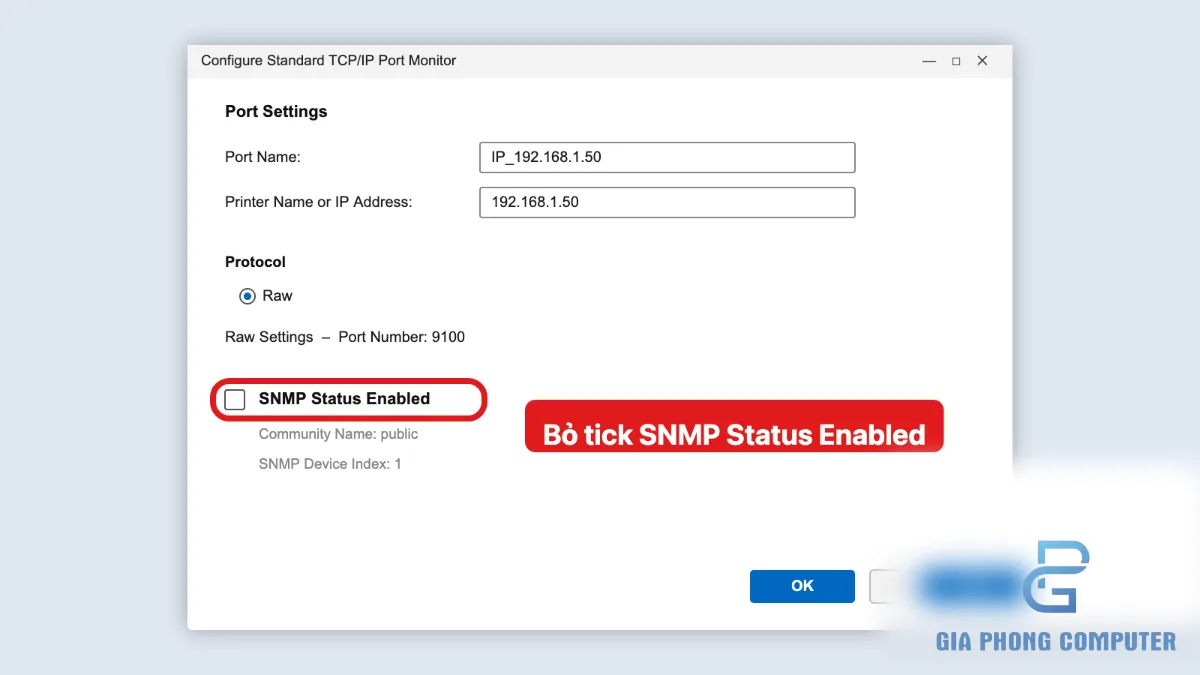Viewport: 1200px width, 675px height.
Task: Click the Printer Name or IP Address field
Action: tap(667, 202)
